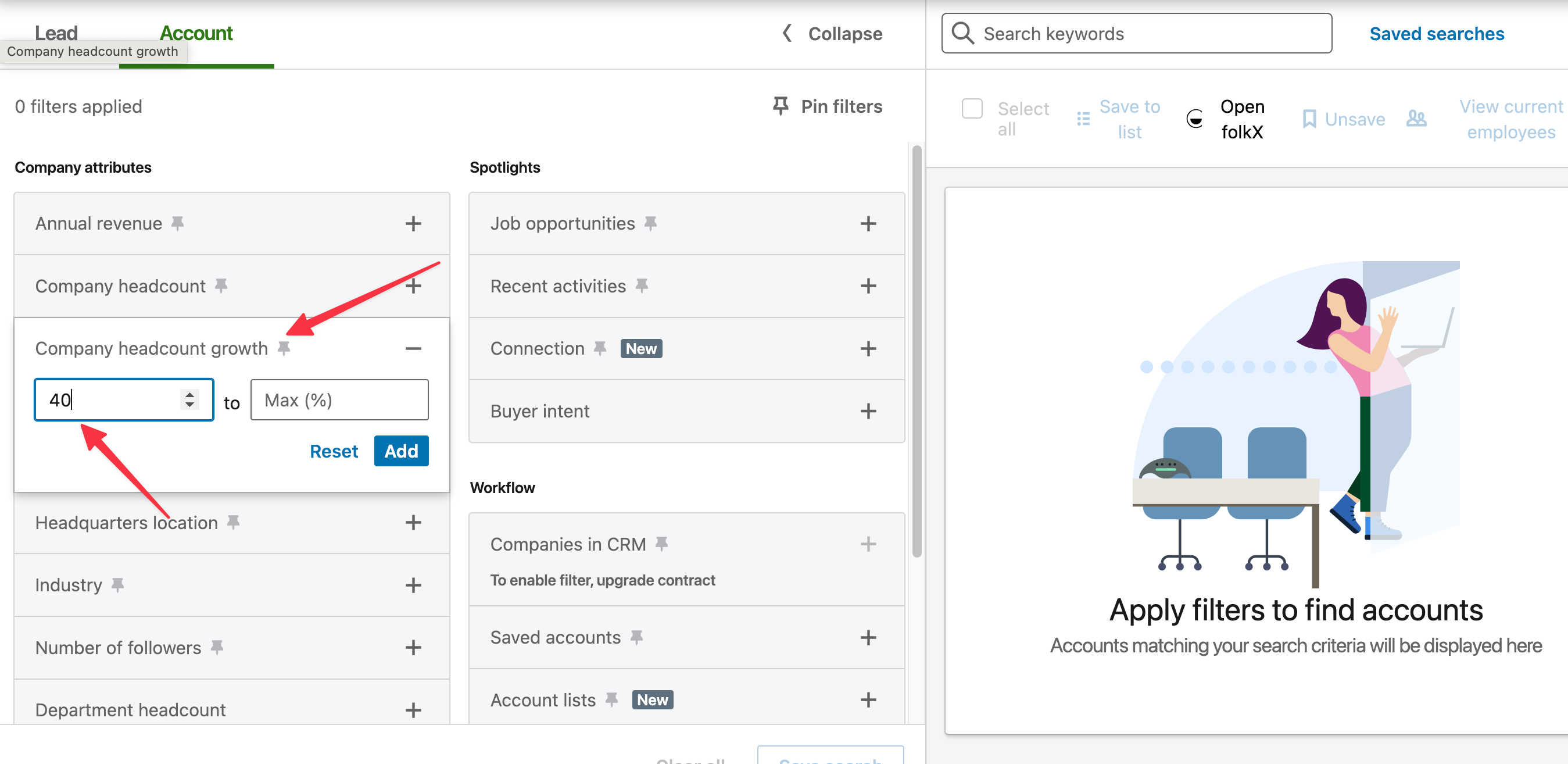Screen dimensions: 1568x764
Task: Click the search magnifier icon
Action: (x=962, y=34)
